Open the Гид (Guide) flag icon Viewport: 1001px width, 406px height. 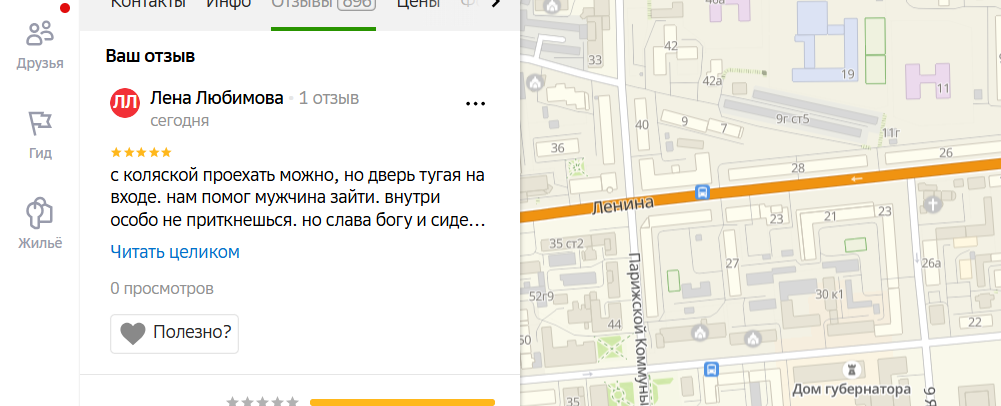click(40, 135)
